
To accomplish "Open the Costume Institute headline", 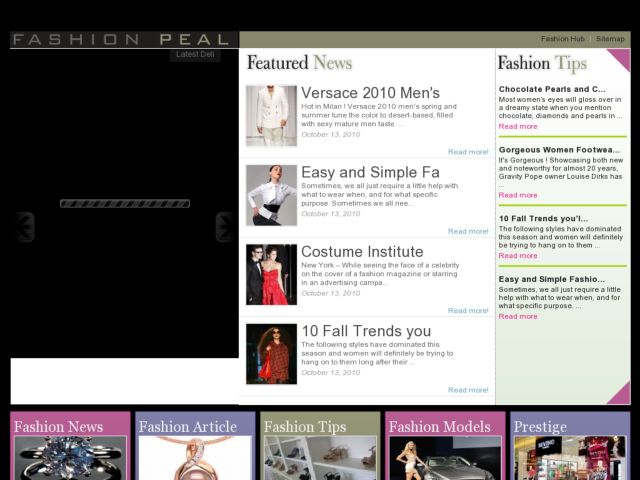I will coord(362,251).
